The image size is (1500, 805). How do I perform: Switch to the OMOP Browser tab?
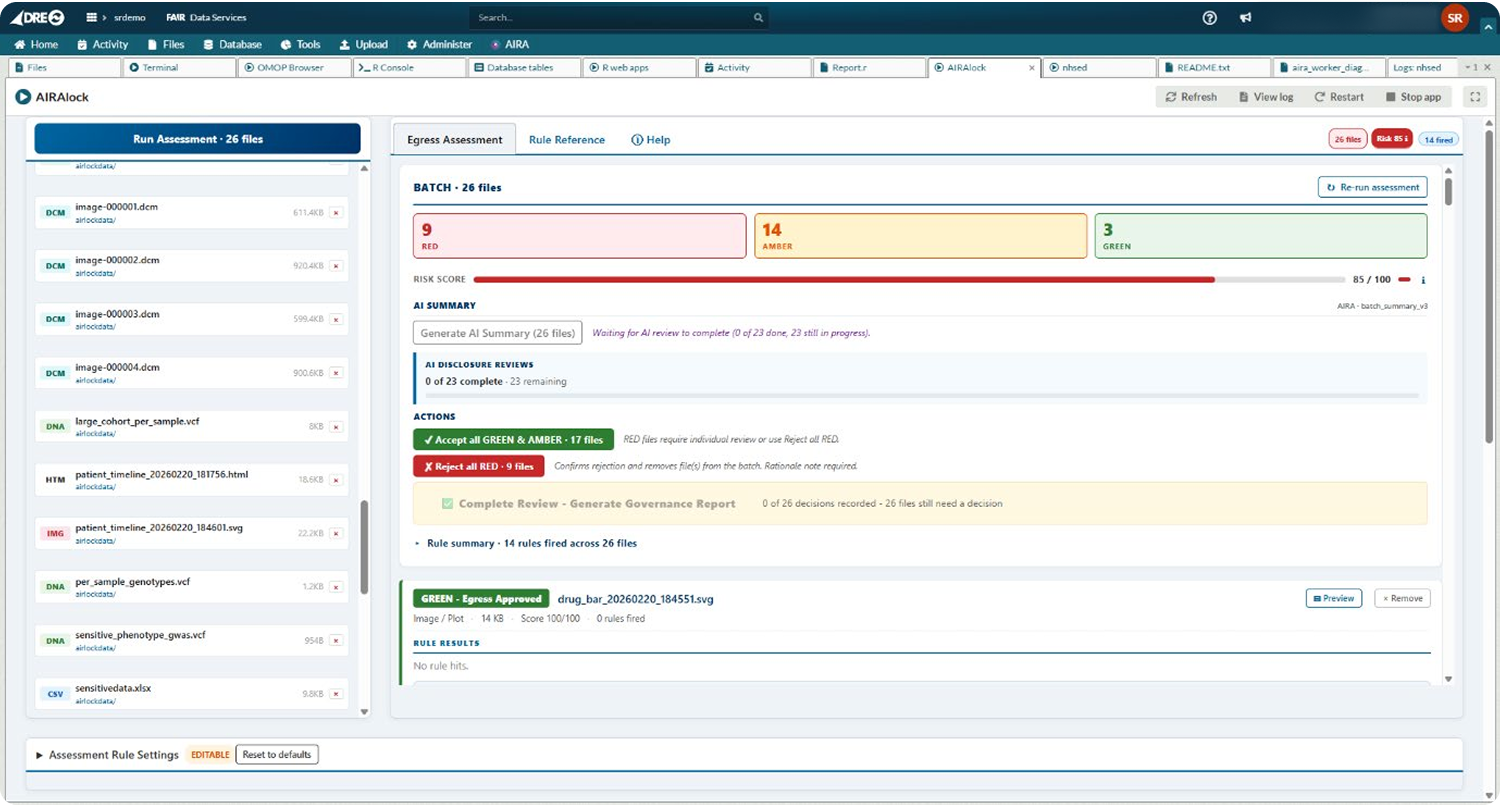295,68
